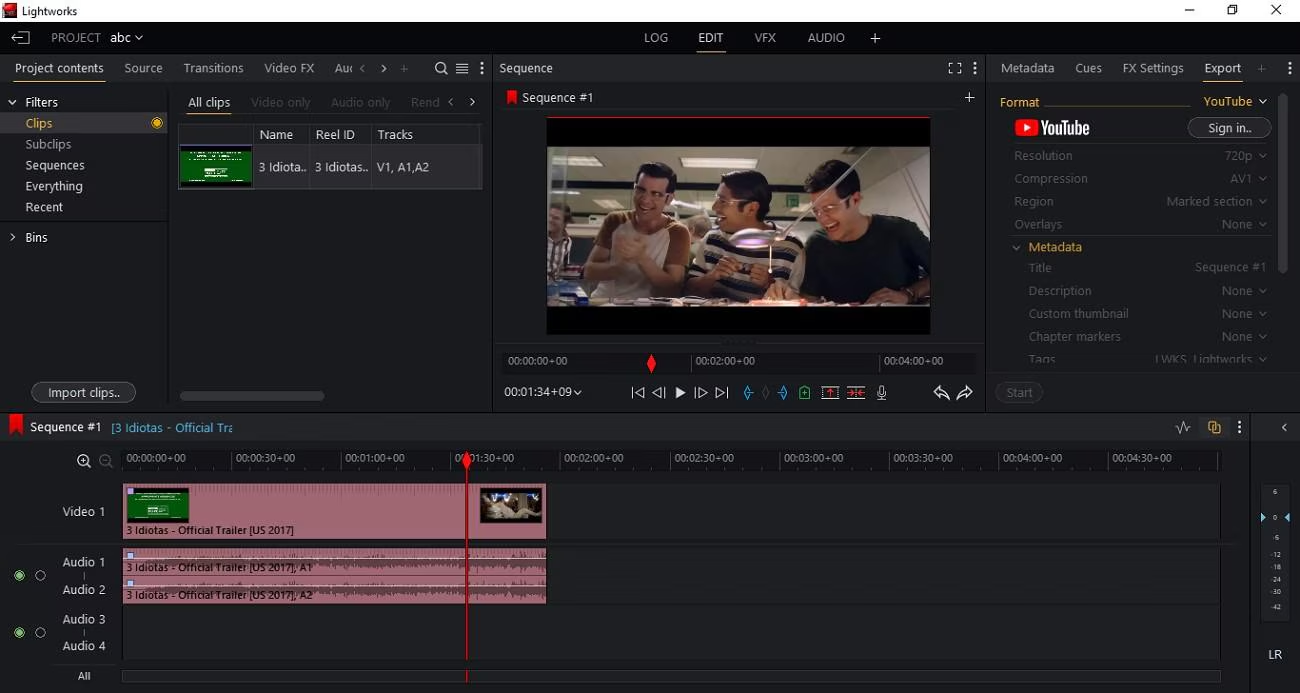Viewport: 1300px width, 693px height.
Task: Collapse the Metadata section in Export panel
Action: coord(1017,247)
